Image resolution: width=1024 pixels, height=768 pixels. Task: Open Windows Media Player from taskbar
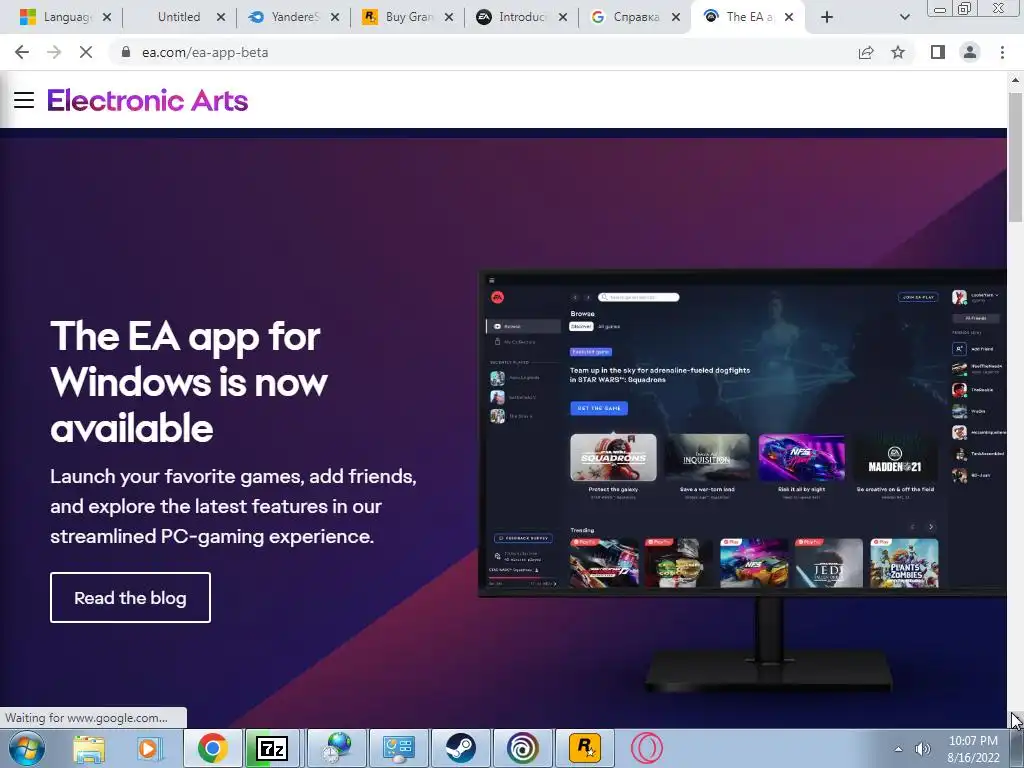[x=149, y=748]
